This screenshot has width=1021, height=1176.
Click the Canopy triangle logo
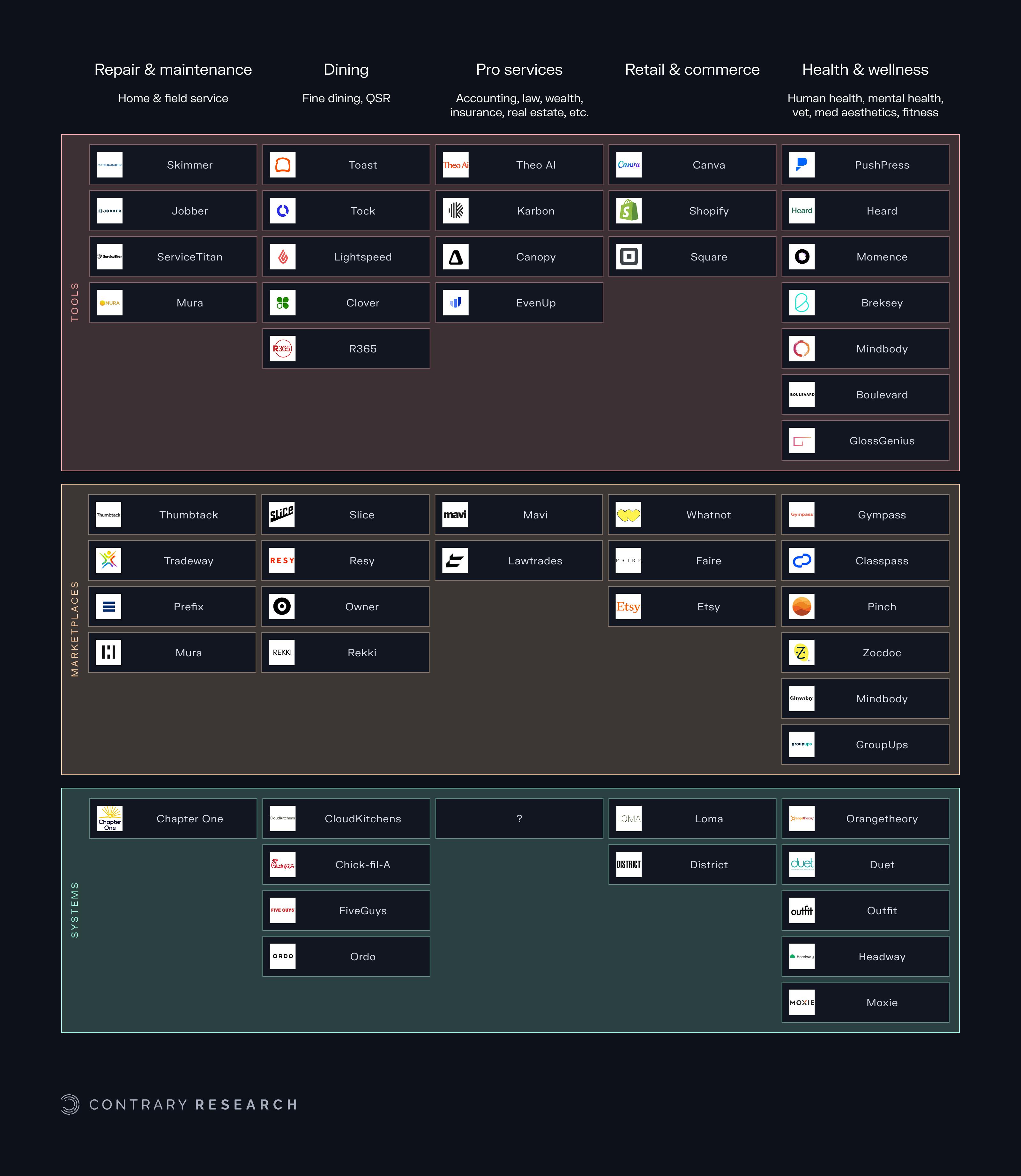tap(456, 257)
